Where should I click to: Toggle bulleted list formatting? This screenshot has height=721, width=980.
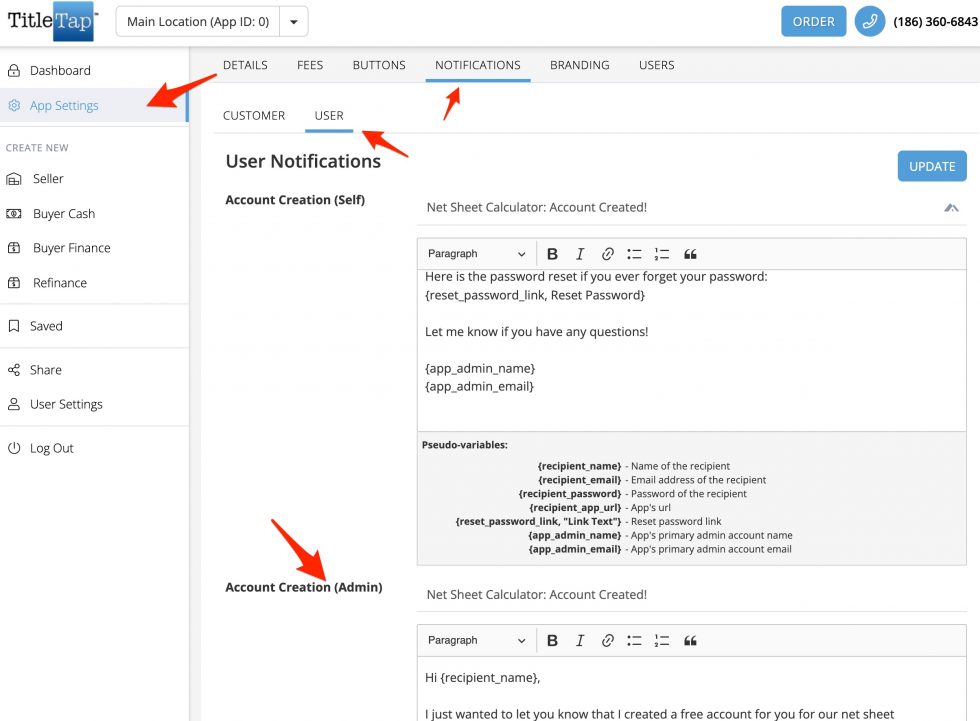[x=633, y=253]
